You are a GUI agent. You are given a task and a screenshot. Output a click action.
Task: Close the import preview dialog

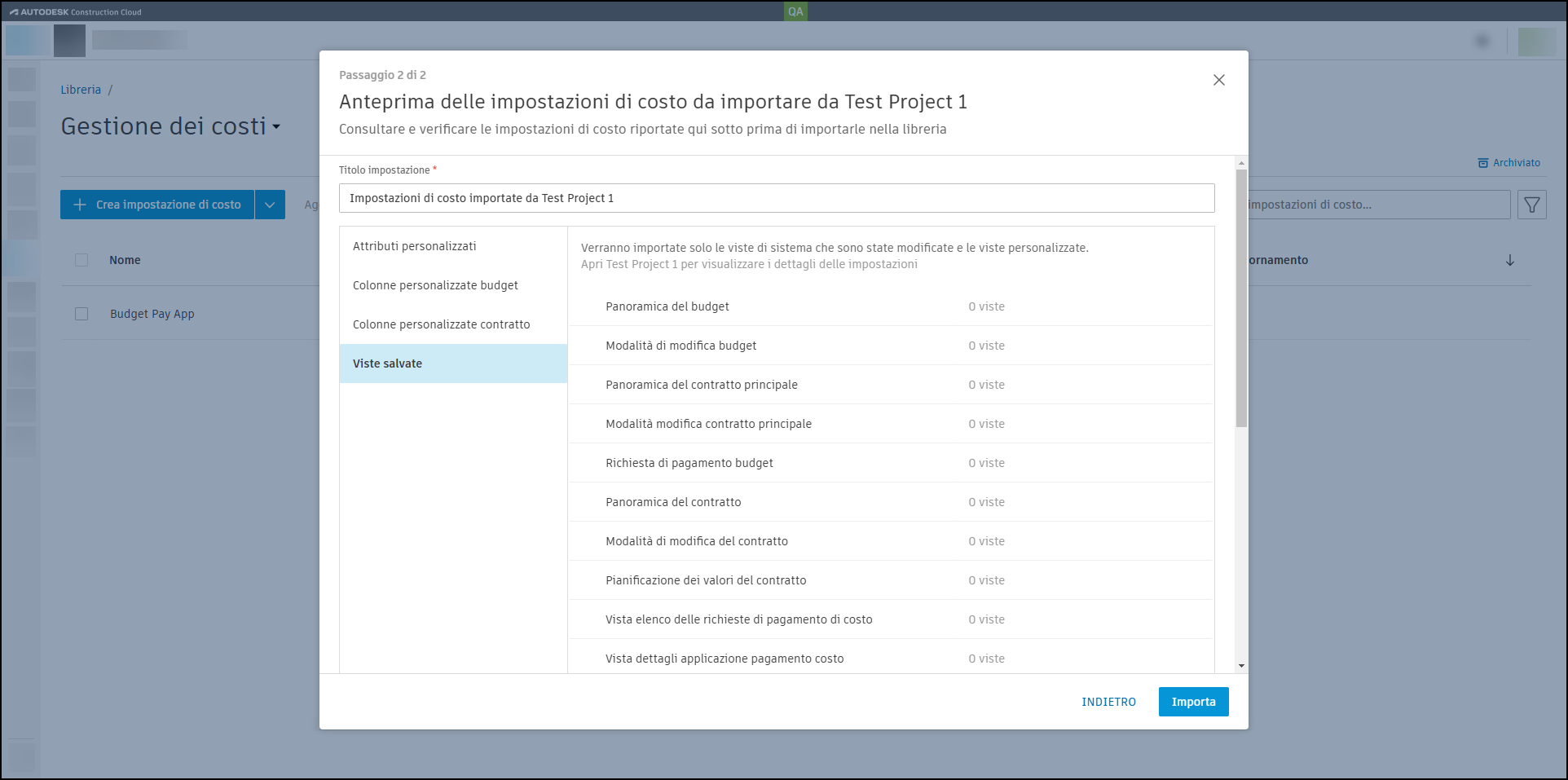pyautogui.click(x=1218, y=80)
